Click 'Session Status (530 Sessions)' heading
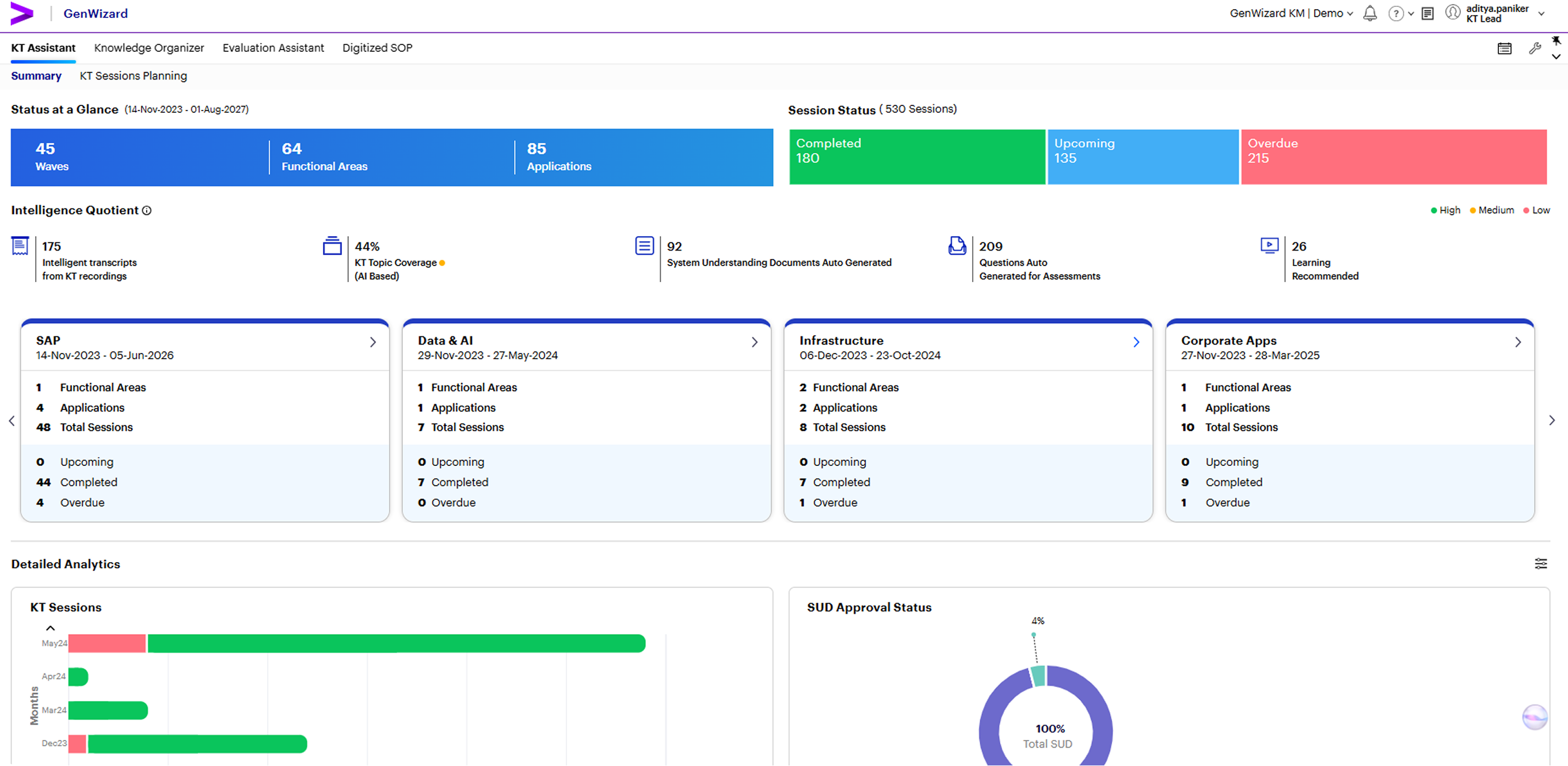1568x766 pixels. coord(872,109)
